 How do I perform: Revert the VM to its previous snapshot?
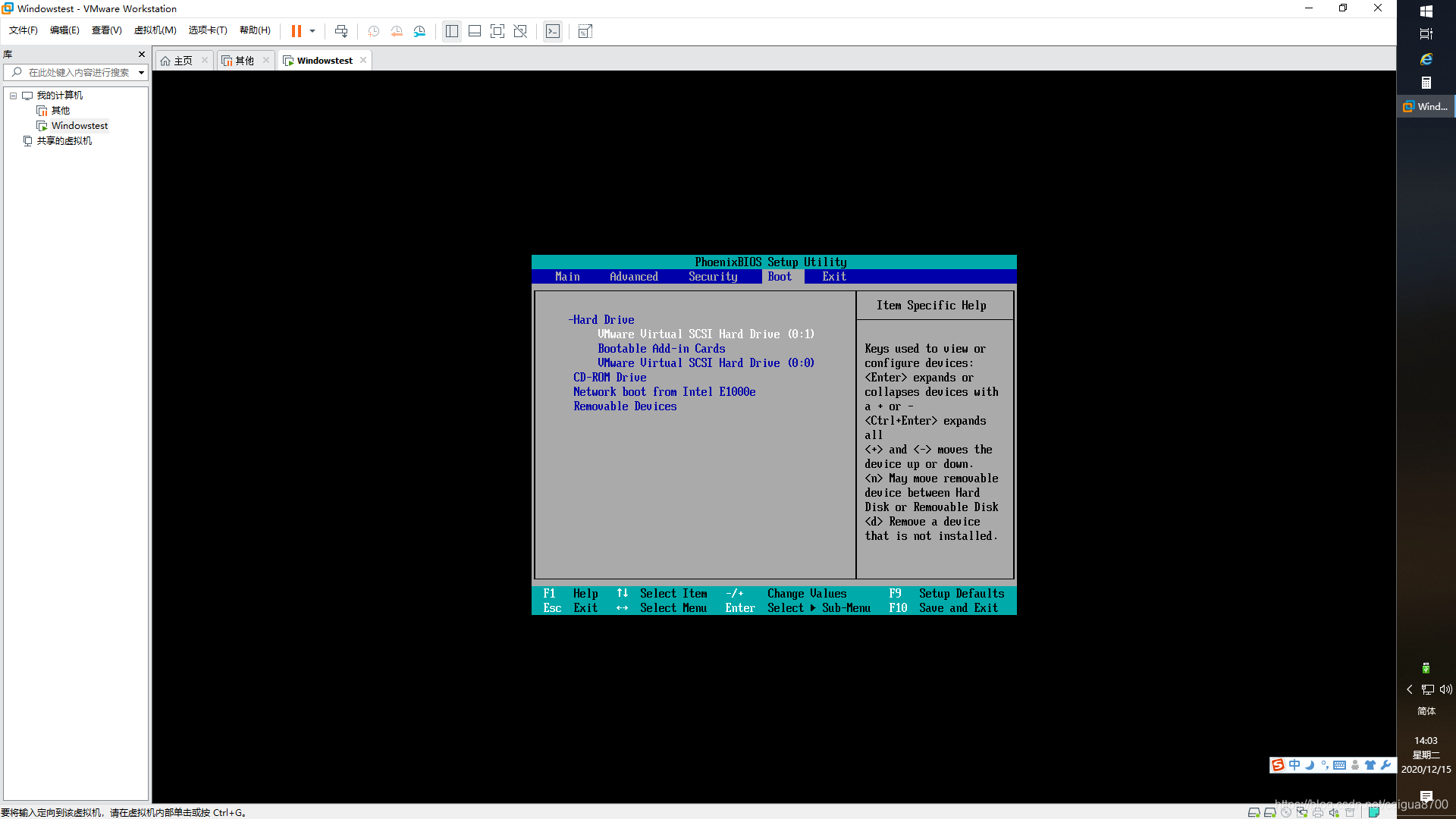pos(397,31)
